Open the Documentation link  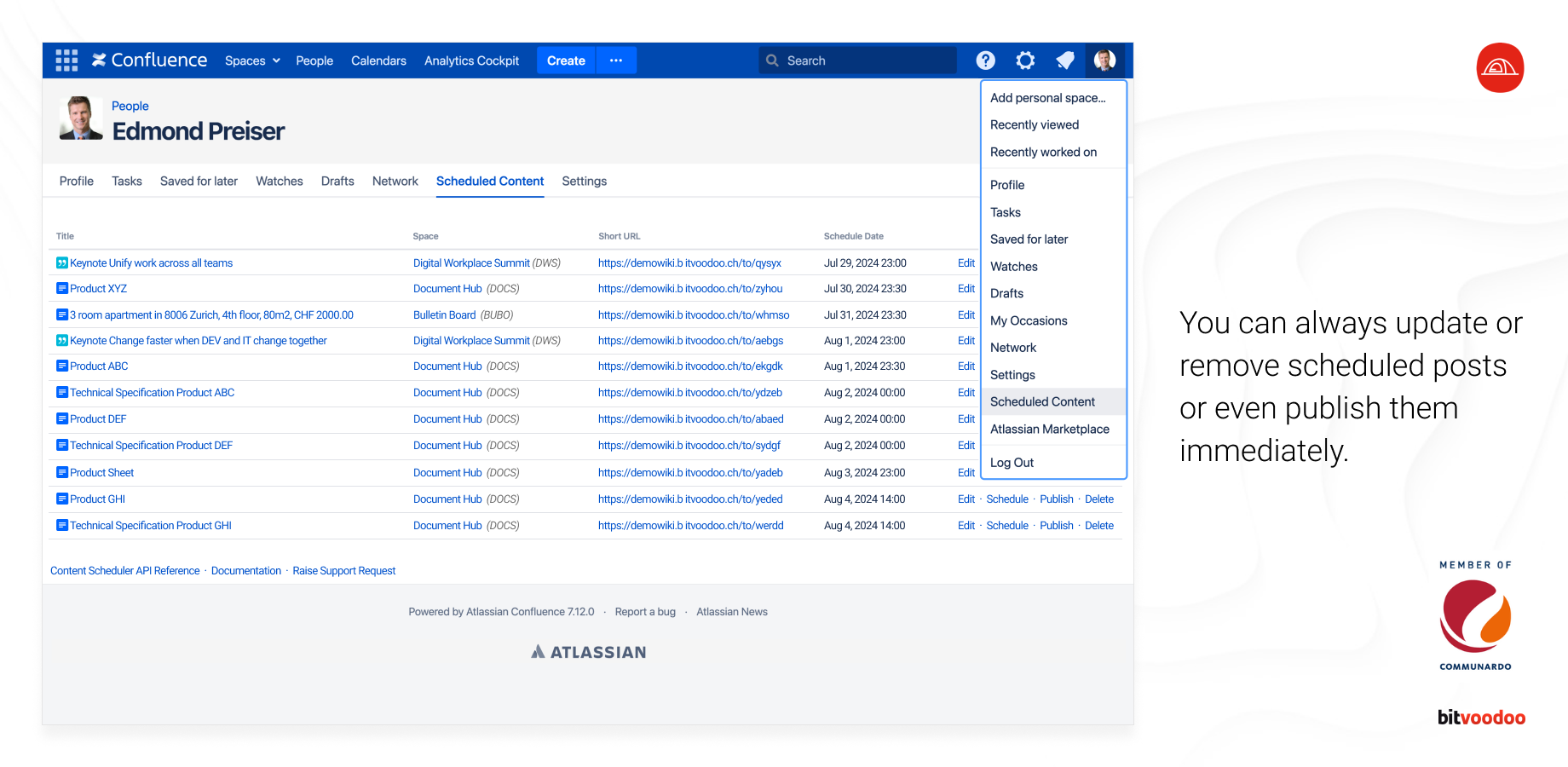pyautogui.click(x=246, y=571)
